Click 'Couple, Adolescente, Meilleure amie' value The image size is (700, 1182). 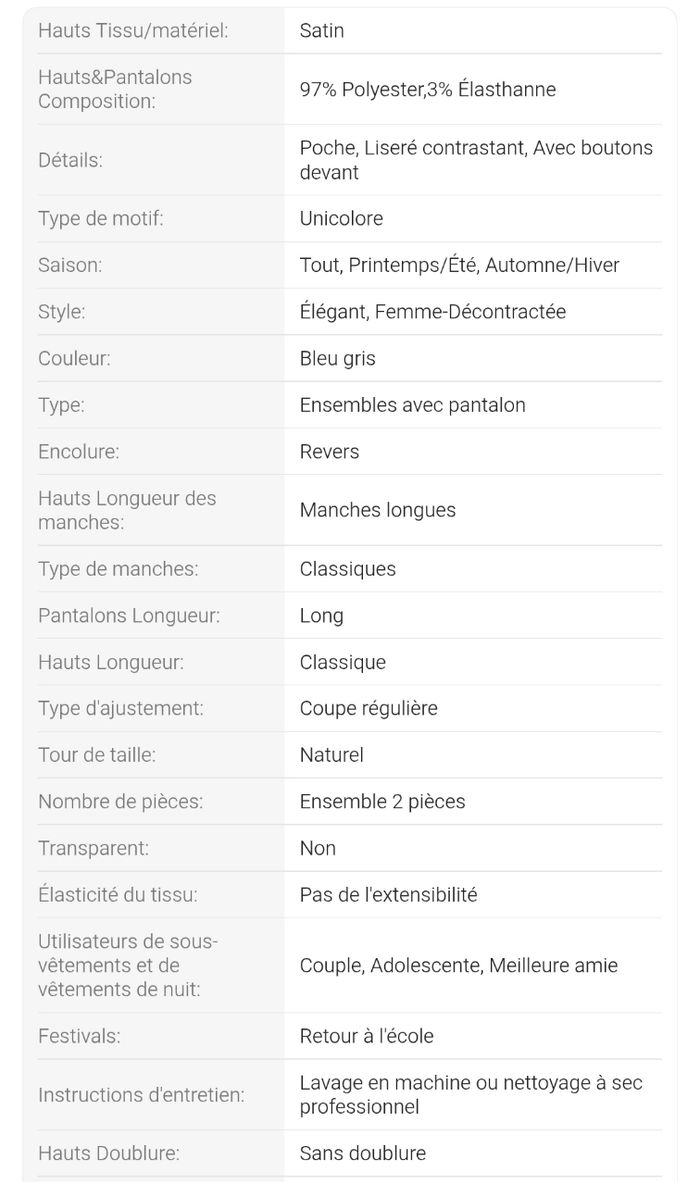pyautogui.click(x=458, y=965)
